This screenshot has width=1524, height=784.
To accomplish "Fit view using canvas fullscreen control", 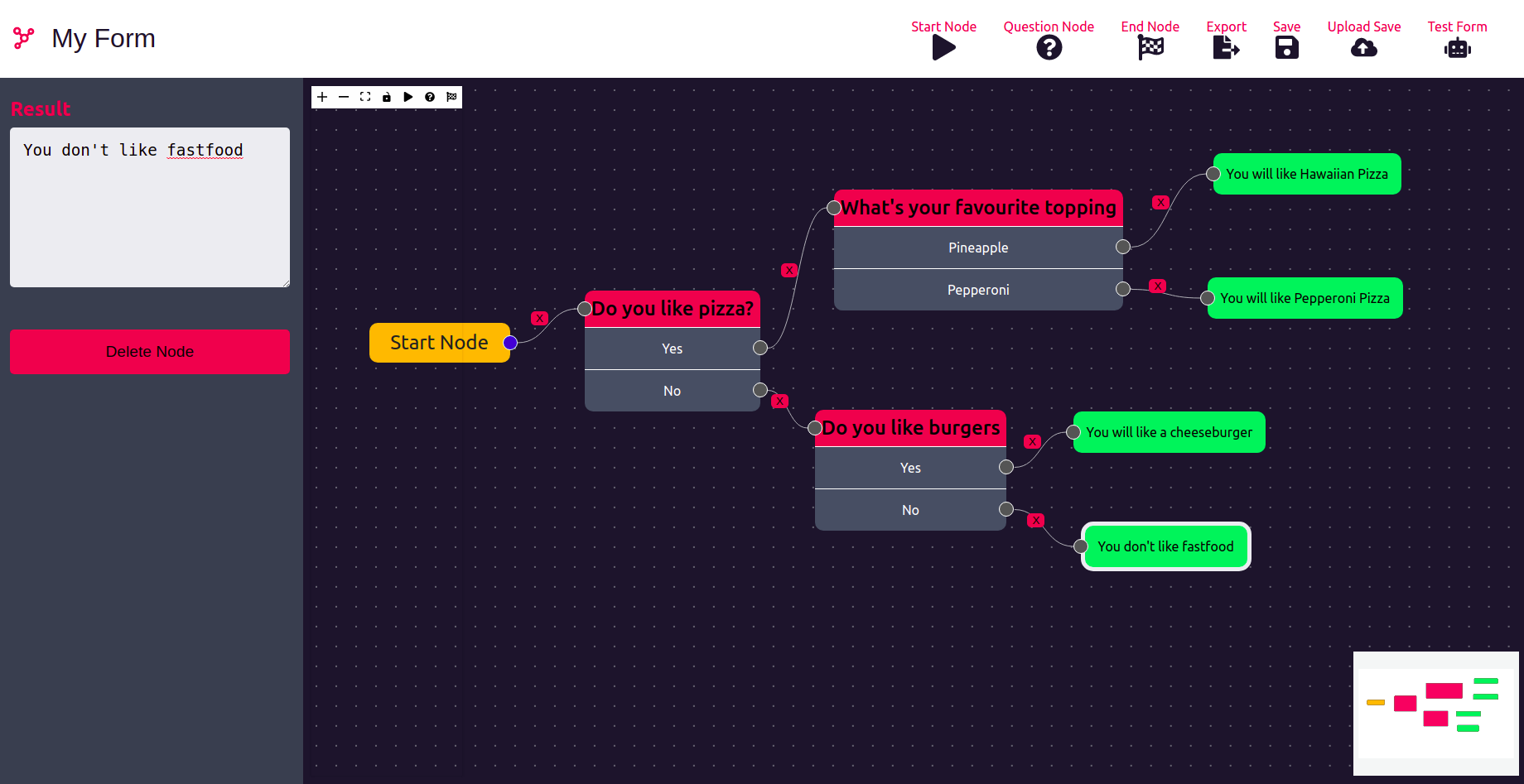I will [x=365, y=97].
